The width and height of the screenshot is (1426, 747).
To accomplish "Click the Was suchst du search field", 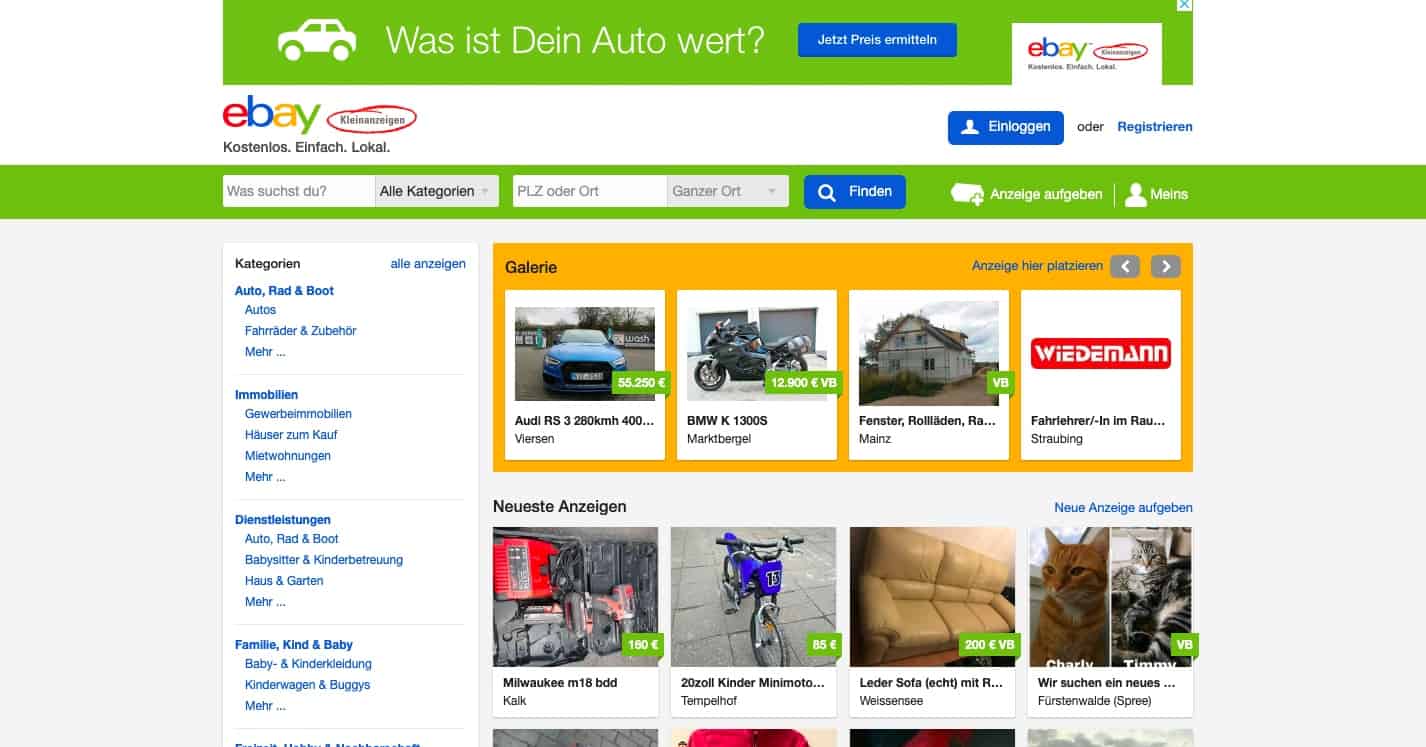I will point(298,191).
